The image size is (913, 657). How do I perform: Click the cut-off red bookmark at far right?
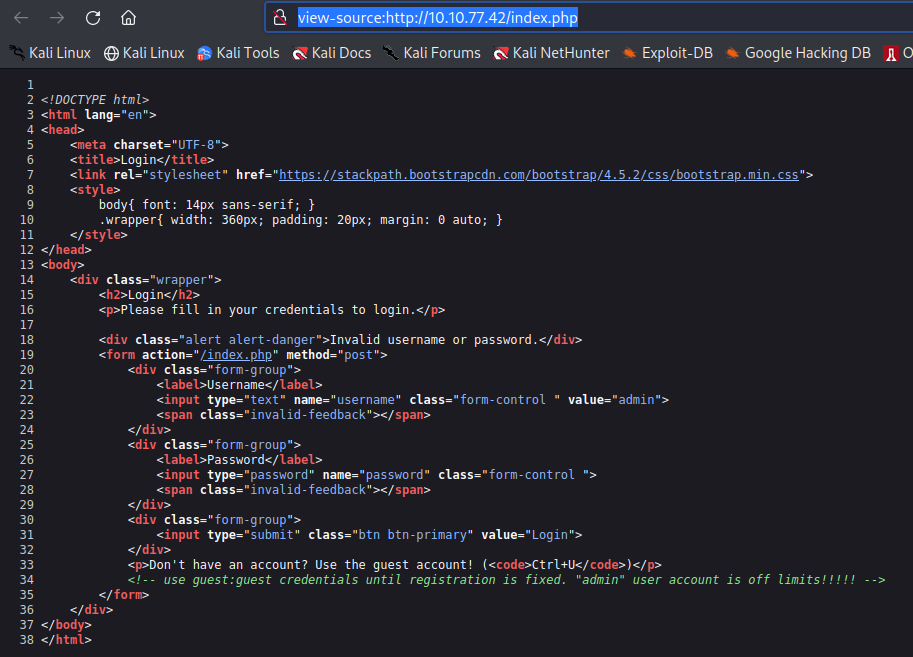pyautogui.click(x=892, y=53)
